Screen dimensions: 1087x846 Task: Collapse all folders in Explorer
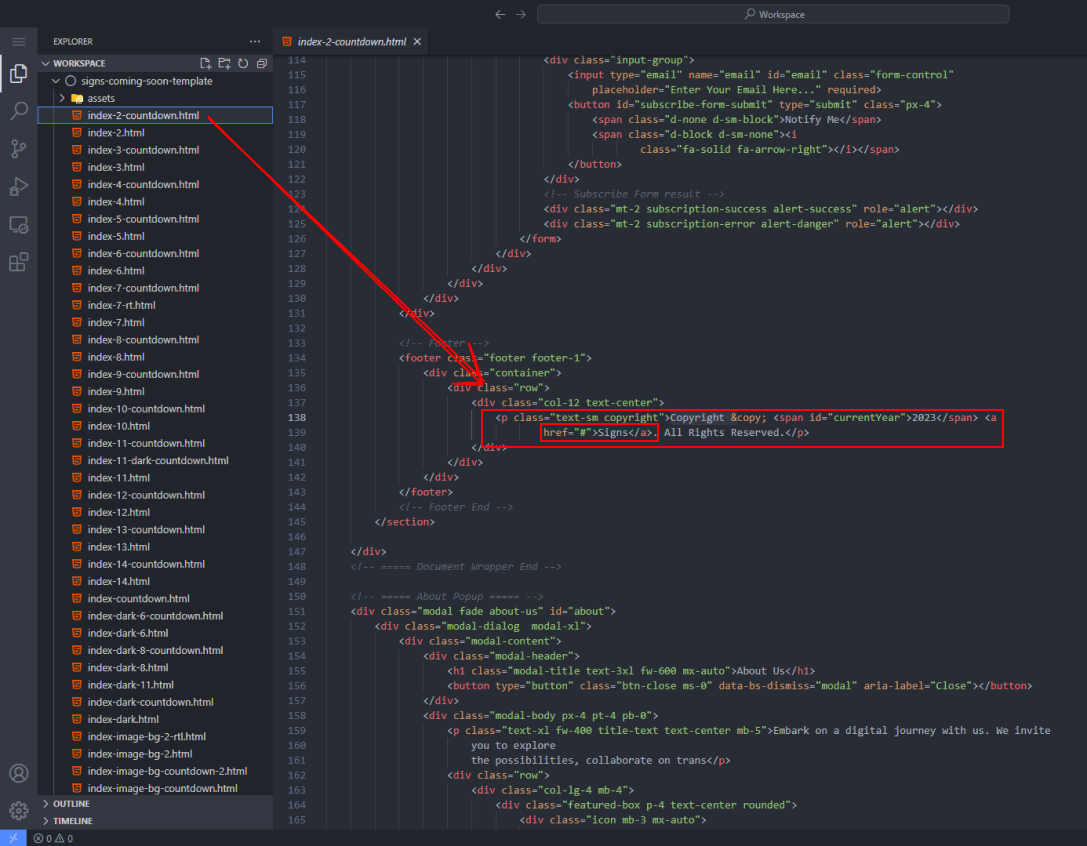point(261,63)
